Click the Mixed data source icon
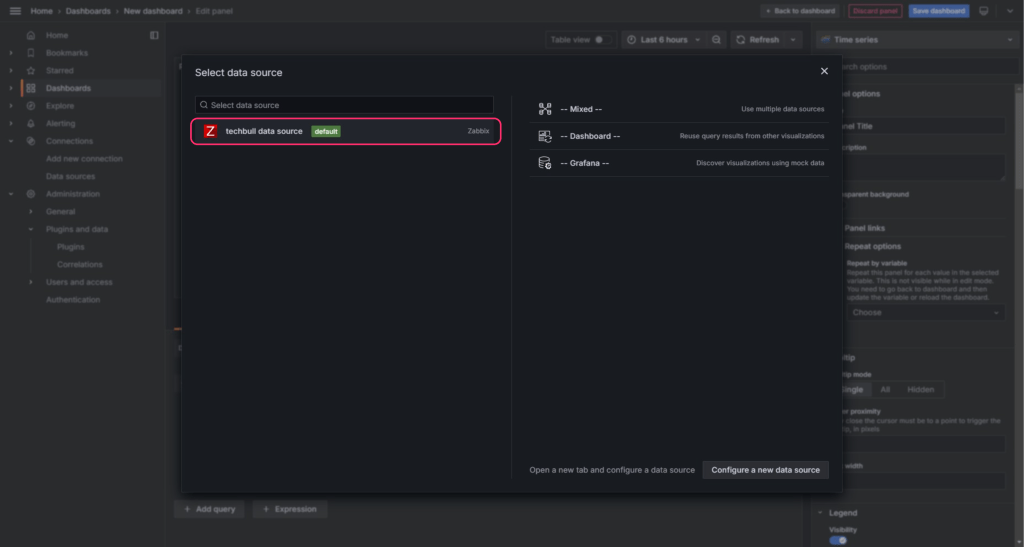Image resolution: width=1024 pixels, height=547 pixels. [545, 109]
